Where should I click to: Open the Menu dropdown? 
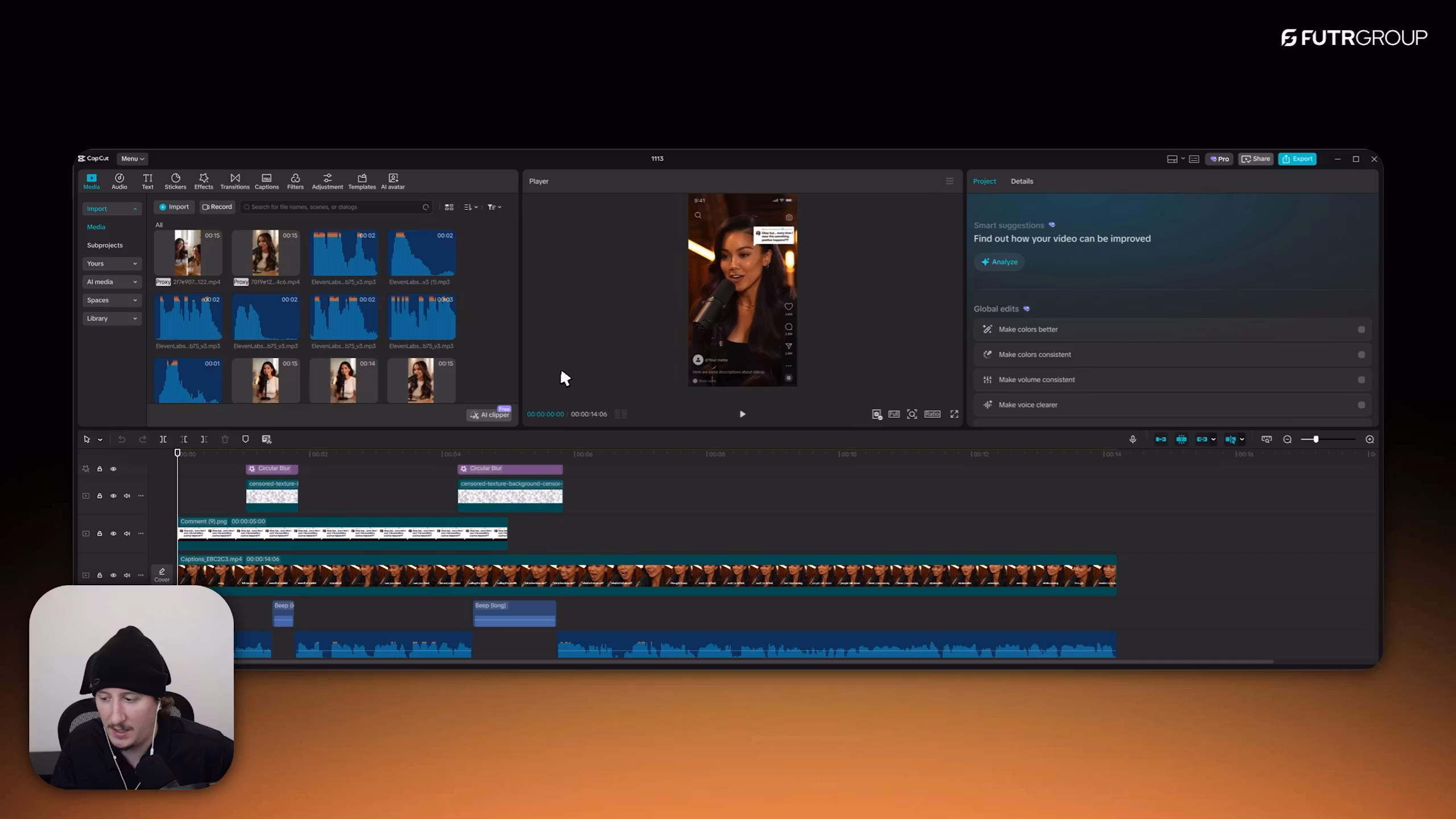pos(133,159)
